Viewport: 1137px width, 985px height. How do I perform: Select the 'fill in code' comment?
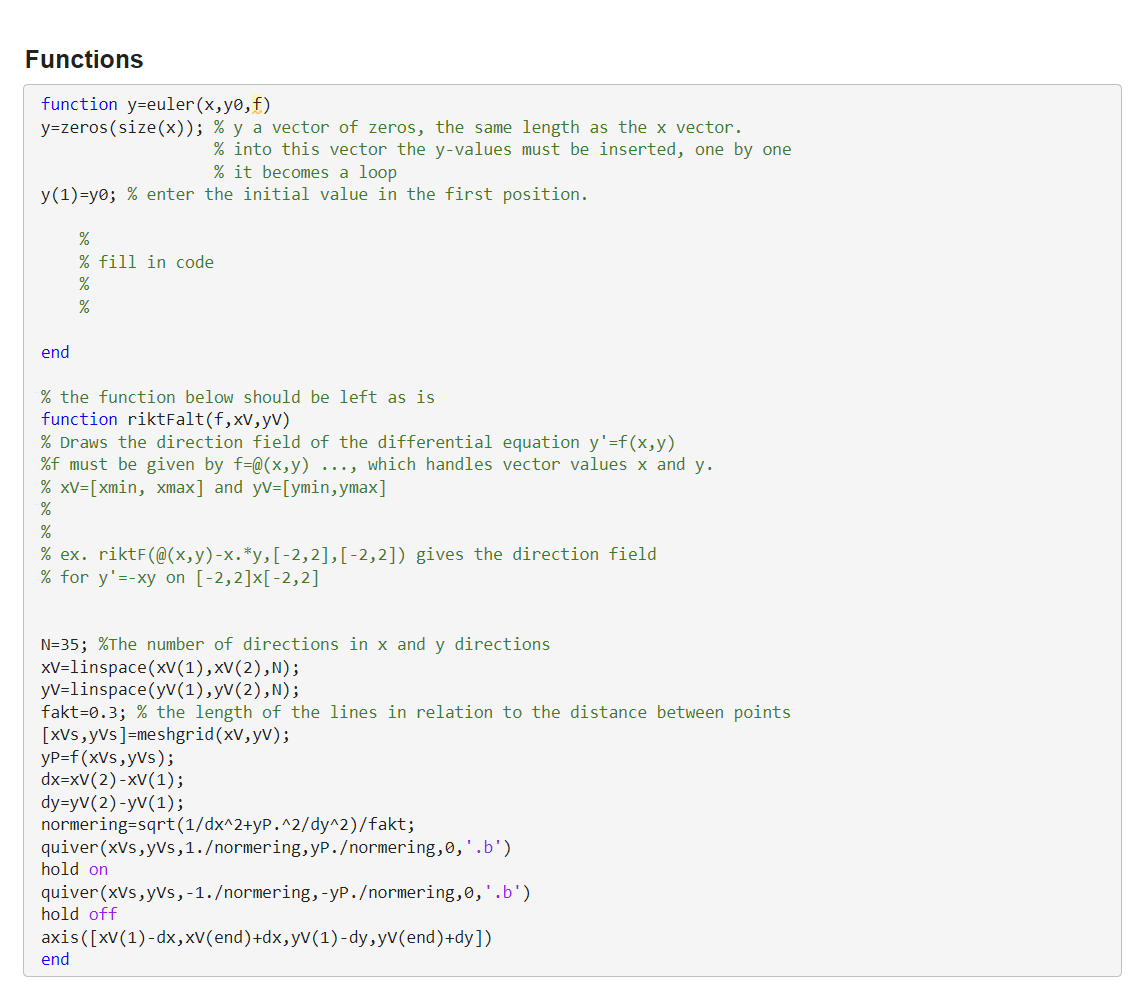(x=146, y=261)
